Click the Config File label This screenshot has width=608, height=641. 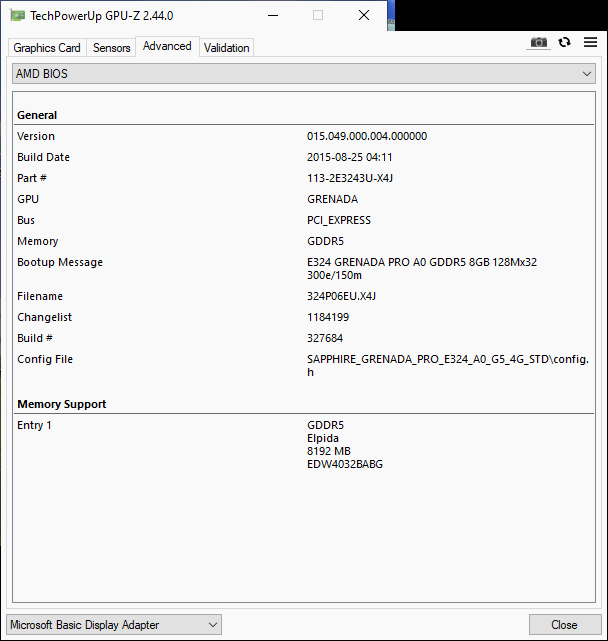coord(45,359)
